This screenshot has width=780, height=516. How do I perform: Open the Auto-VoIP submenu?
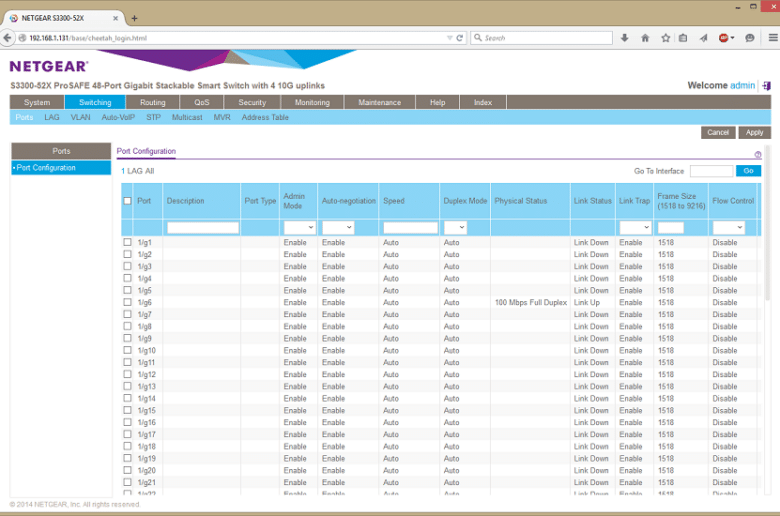[118, 117]
